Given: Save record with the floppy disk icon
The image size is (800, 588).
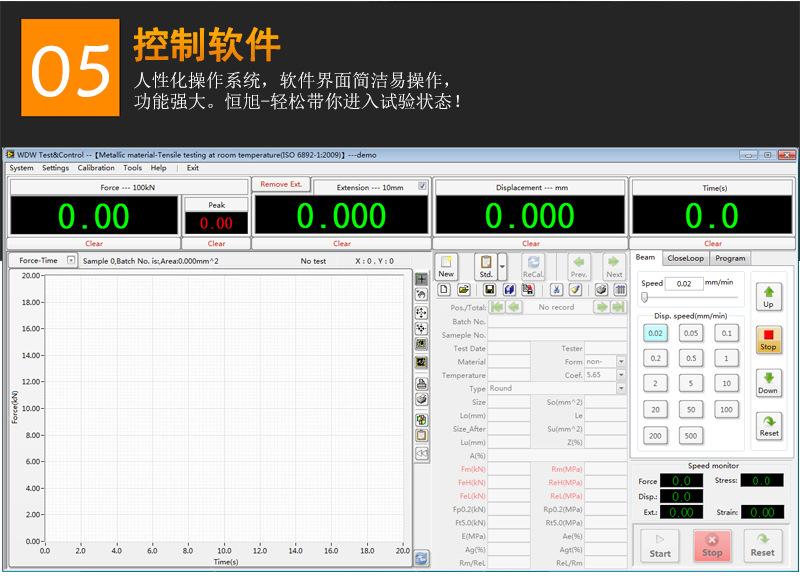Looking at the screenshot, I should tap(489, 290).
